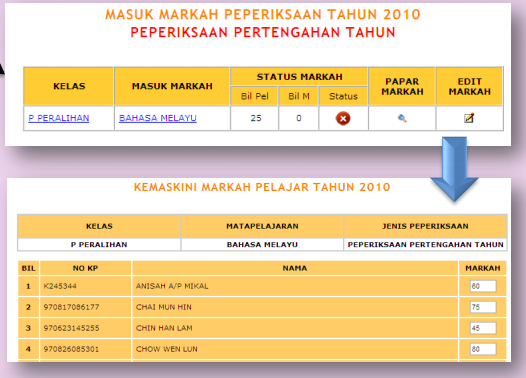The image size is (526, 378).
Task: Click the name CHOW WEN LUN
Action: (167, 349)
